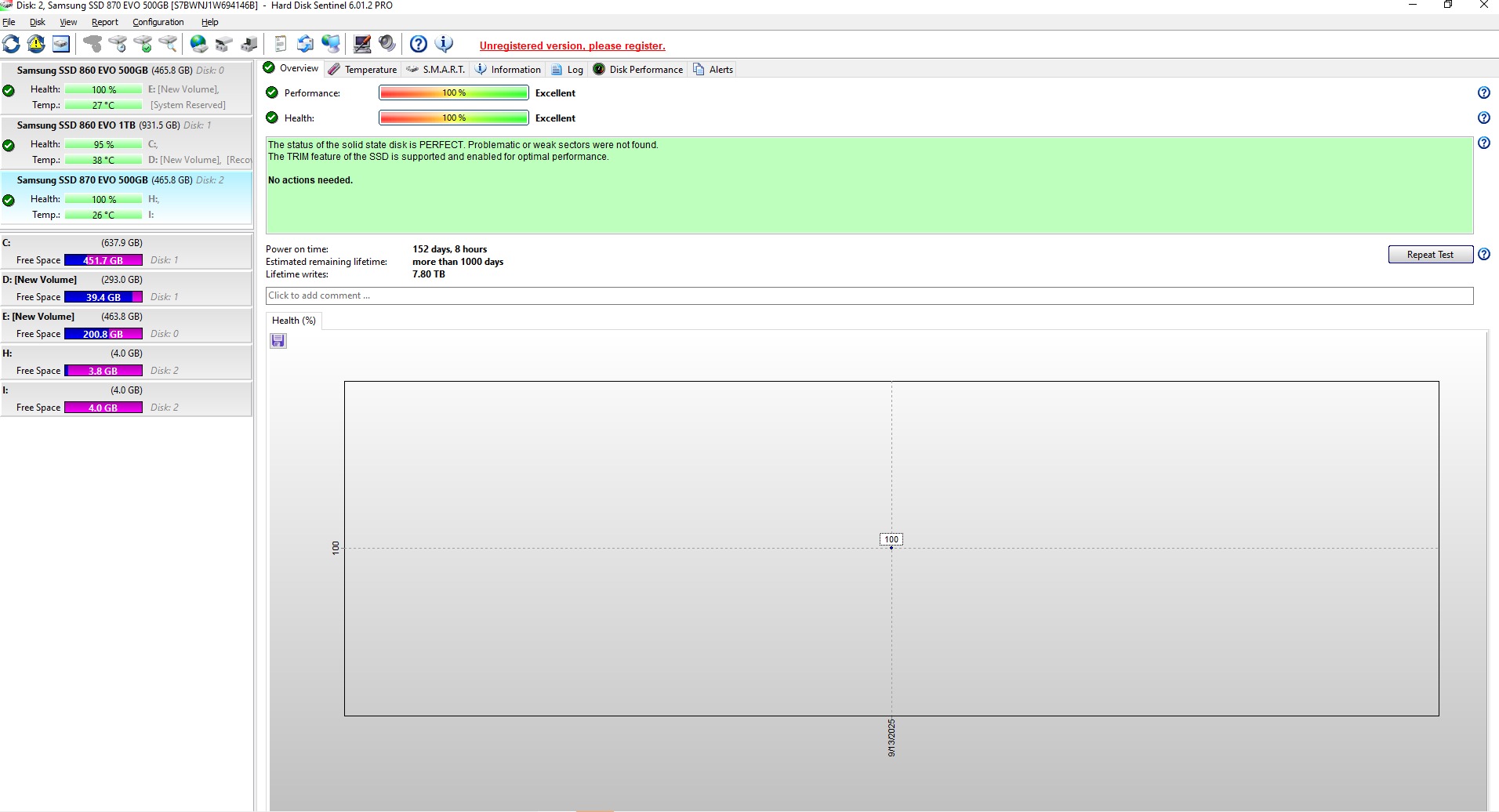Open the report notepad toolbar icon

tap(280, 44)
